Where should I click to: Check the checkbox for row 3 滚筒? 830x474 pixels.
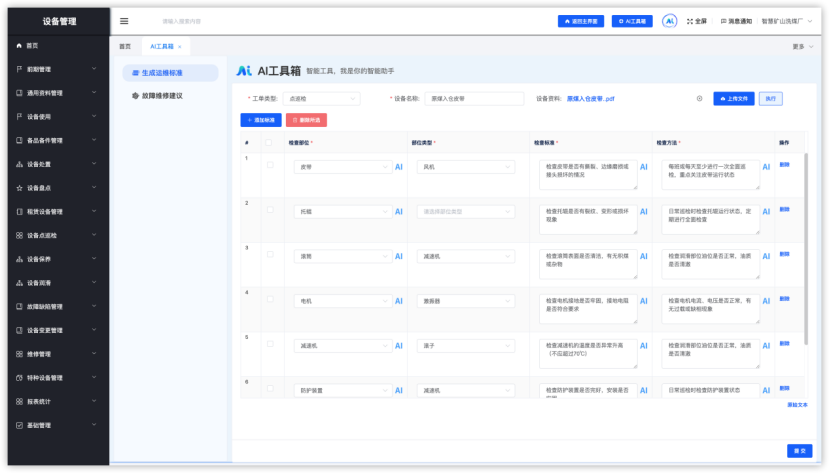click(270, 255)
